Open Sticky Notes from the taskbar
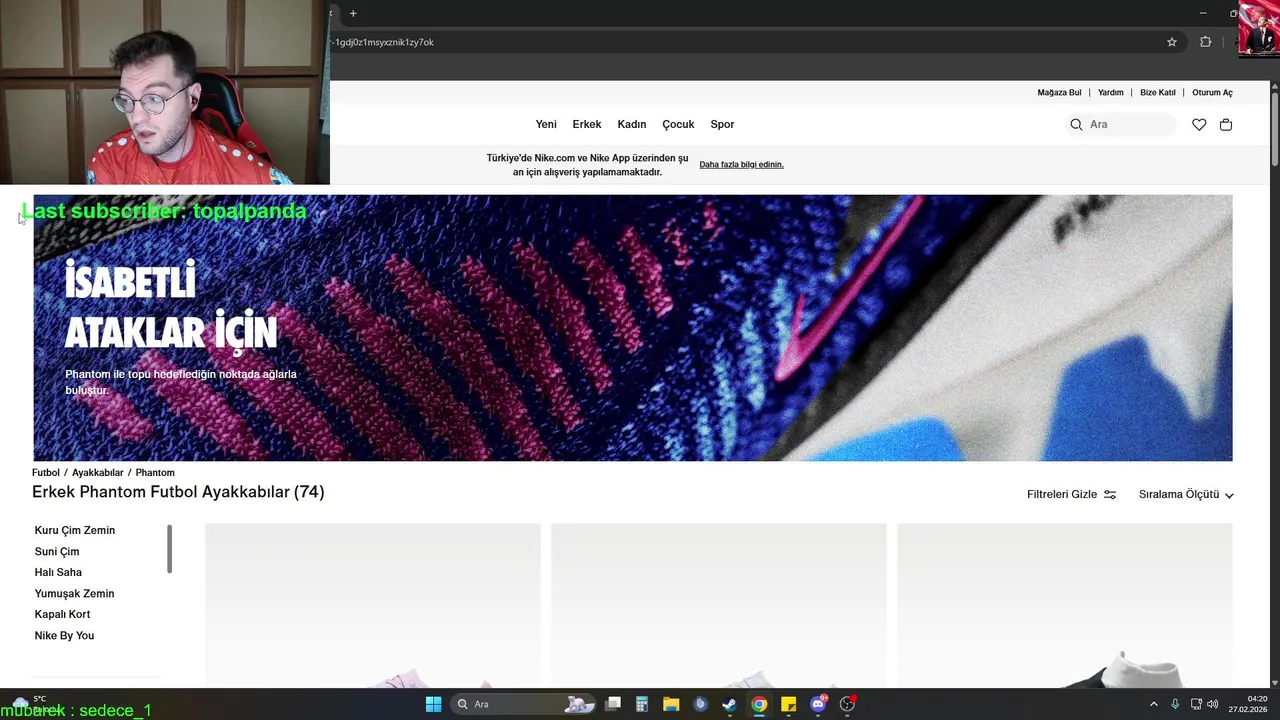Image resolution: width=1280 pixels, height=720 pixels. pos(788,704)
